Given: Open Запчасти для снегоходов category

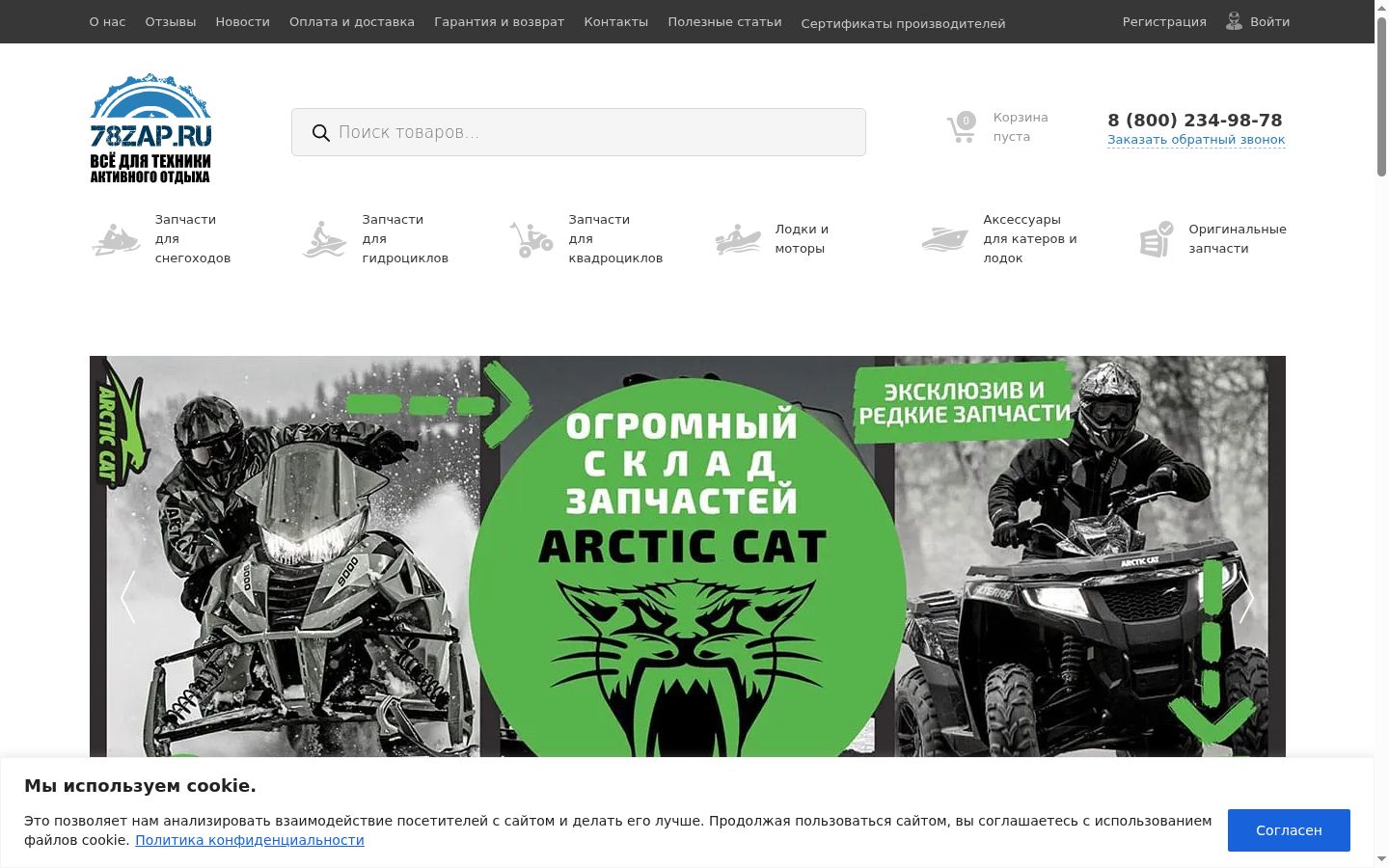Looking at the screenshot, I should (x=193, y=239).
